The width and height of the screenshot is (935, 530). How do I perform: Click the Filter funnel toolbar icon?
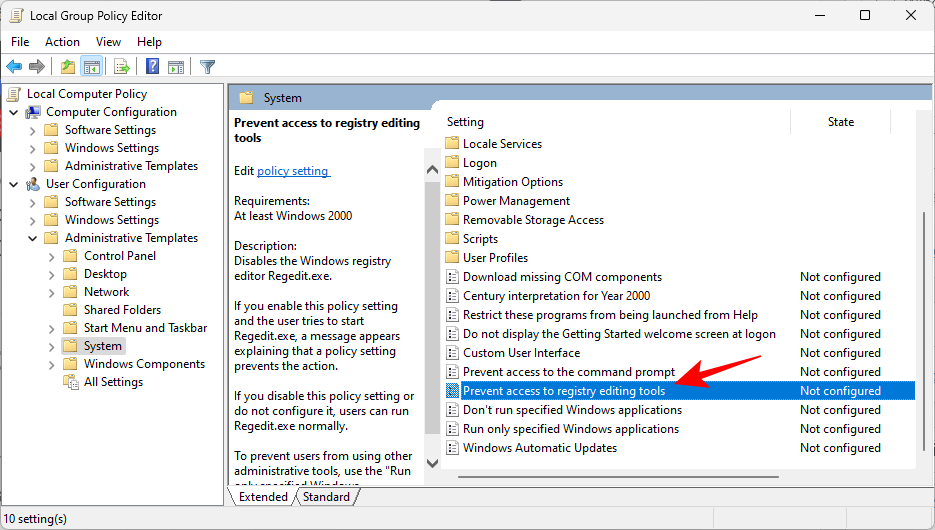[x=208, y=67]
